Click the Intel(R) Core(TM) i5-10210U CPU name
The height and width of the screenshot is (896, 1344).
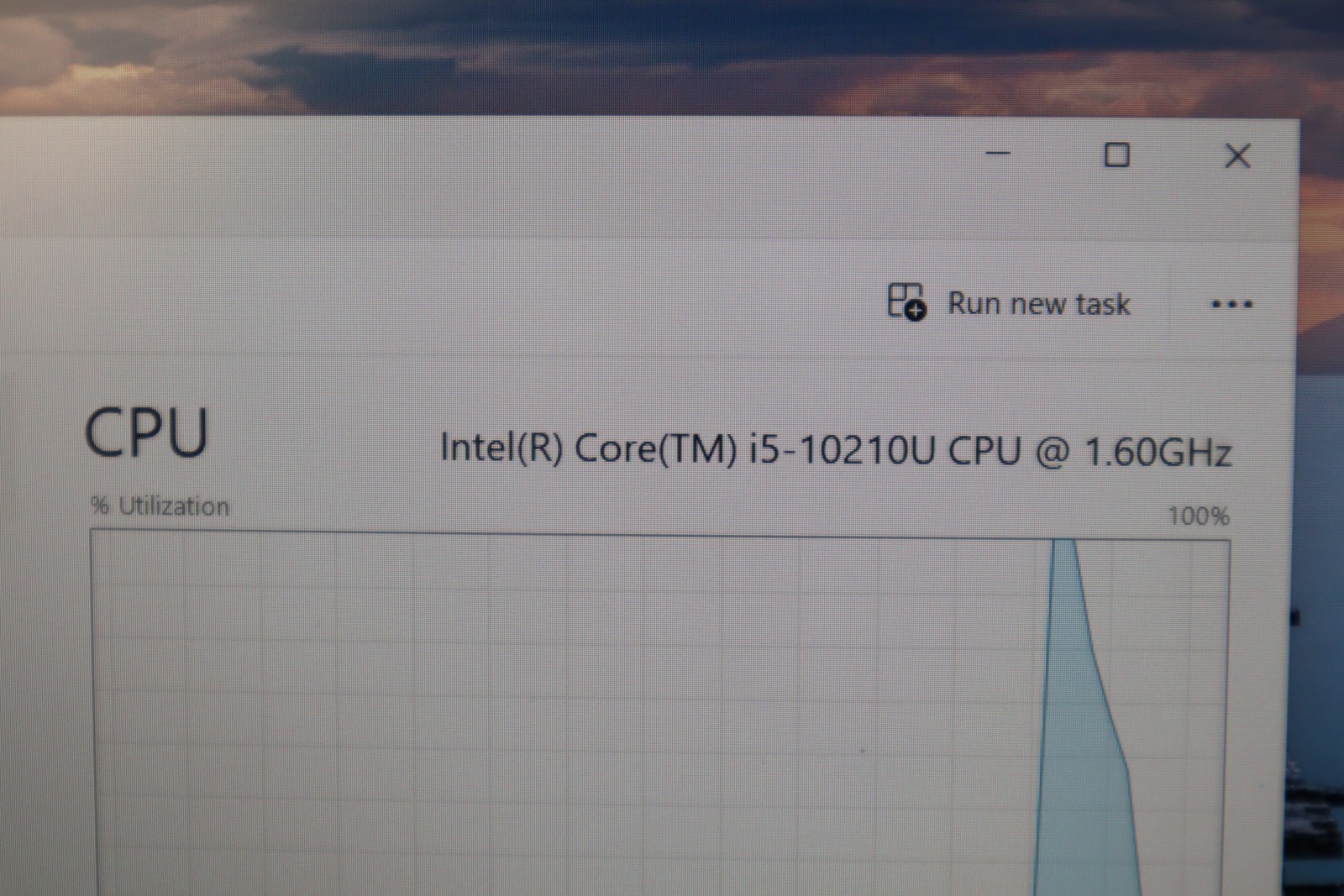point(836,450)
